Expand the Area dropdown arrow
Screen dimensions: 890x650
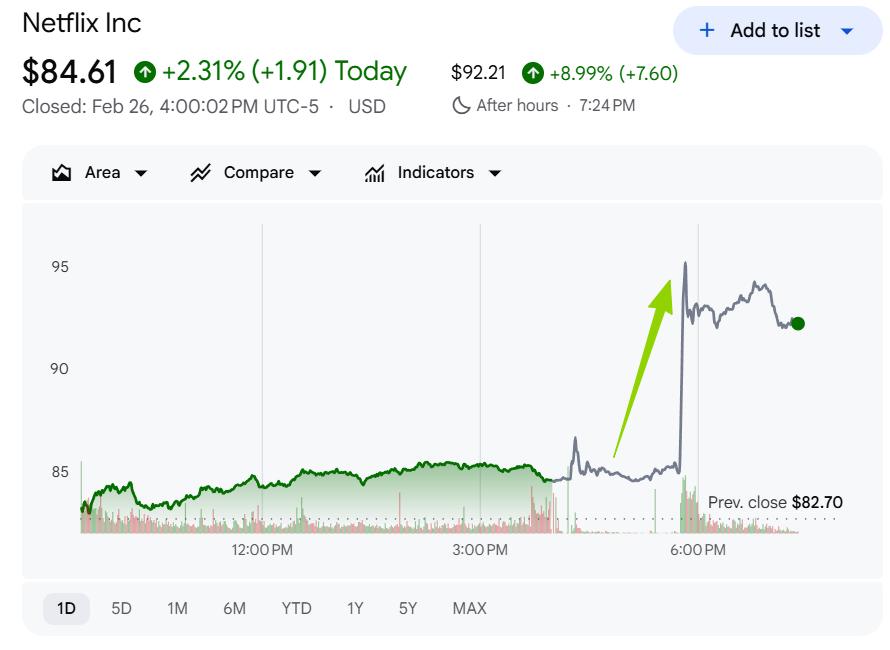pos(141,173)
